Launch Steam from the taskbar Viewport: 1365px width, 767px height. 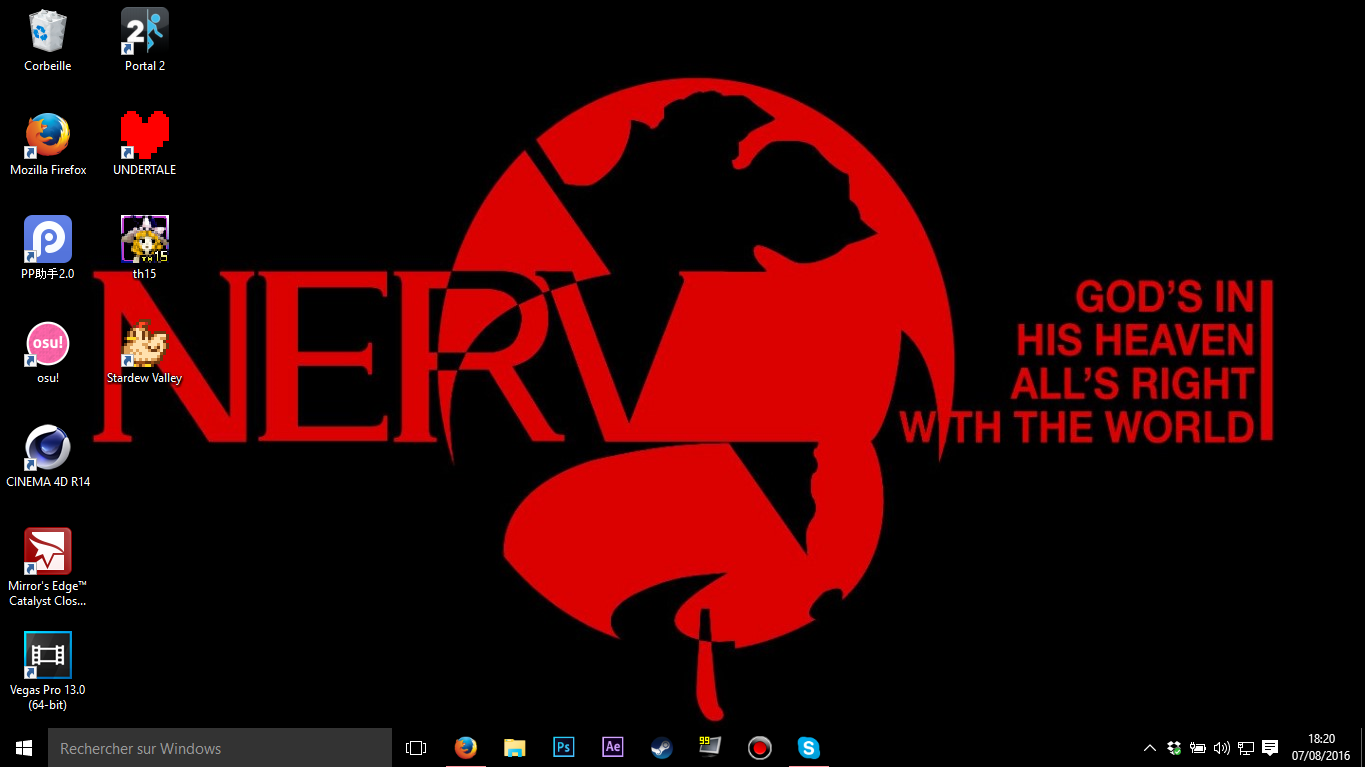[x=662, y=747]
